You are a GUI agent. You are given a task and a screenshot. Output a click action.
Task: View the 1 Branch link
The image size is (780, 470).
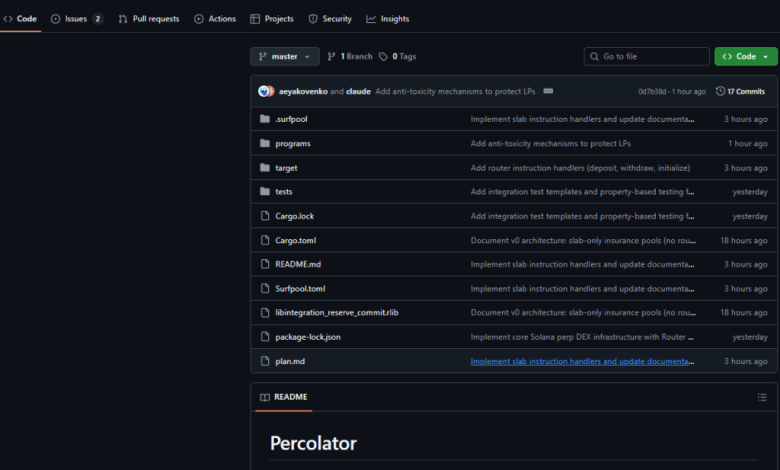349,57
